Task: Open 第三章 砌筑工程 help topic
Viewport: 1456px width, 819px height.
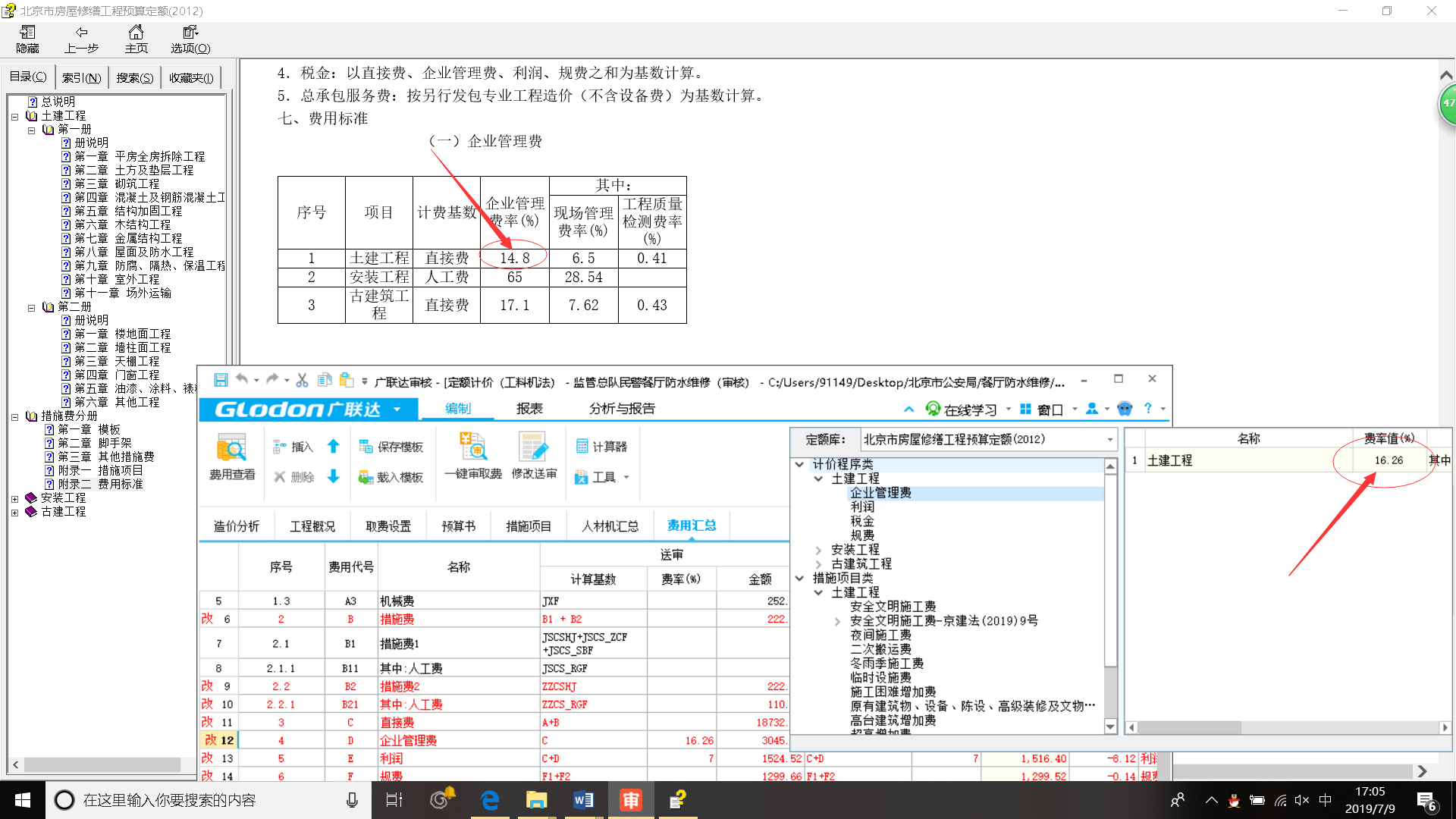Action: pyautogui.click(x=117, y=184)
